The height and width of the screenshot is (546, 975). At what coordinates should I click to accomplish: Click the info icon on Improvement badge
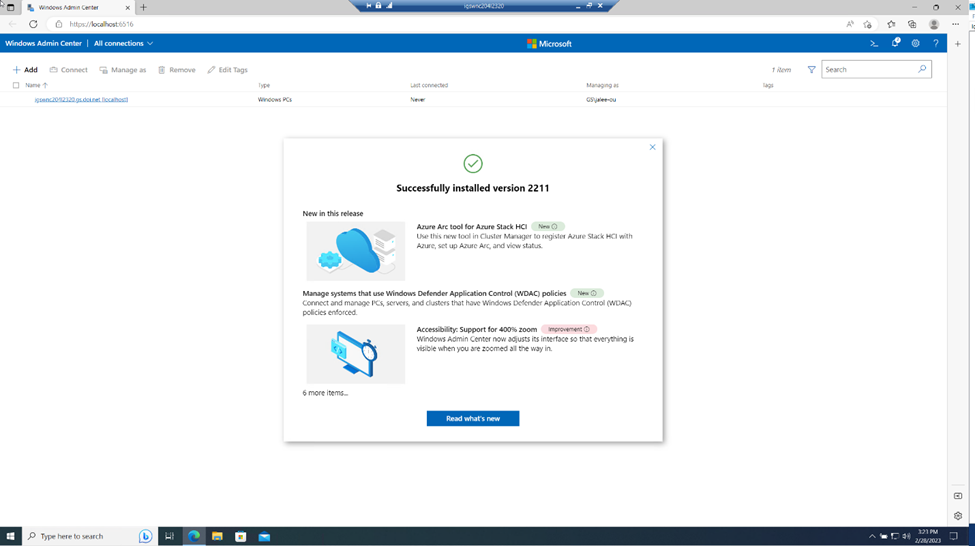(x=587, y=330)
